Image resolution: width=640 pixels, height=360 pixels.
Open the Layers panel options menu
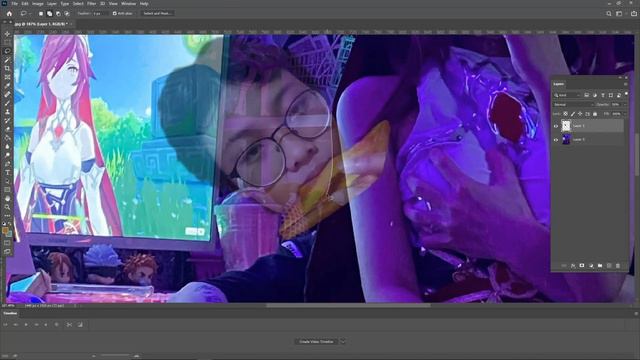(625, 84)
